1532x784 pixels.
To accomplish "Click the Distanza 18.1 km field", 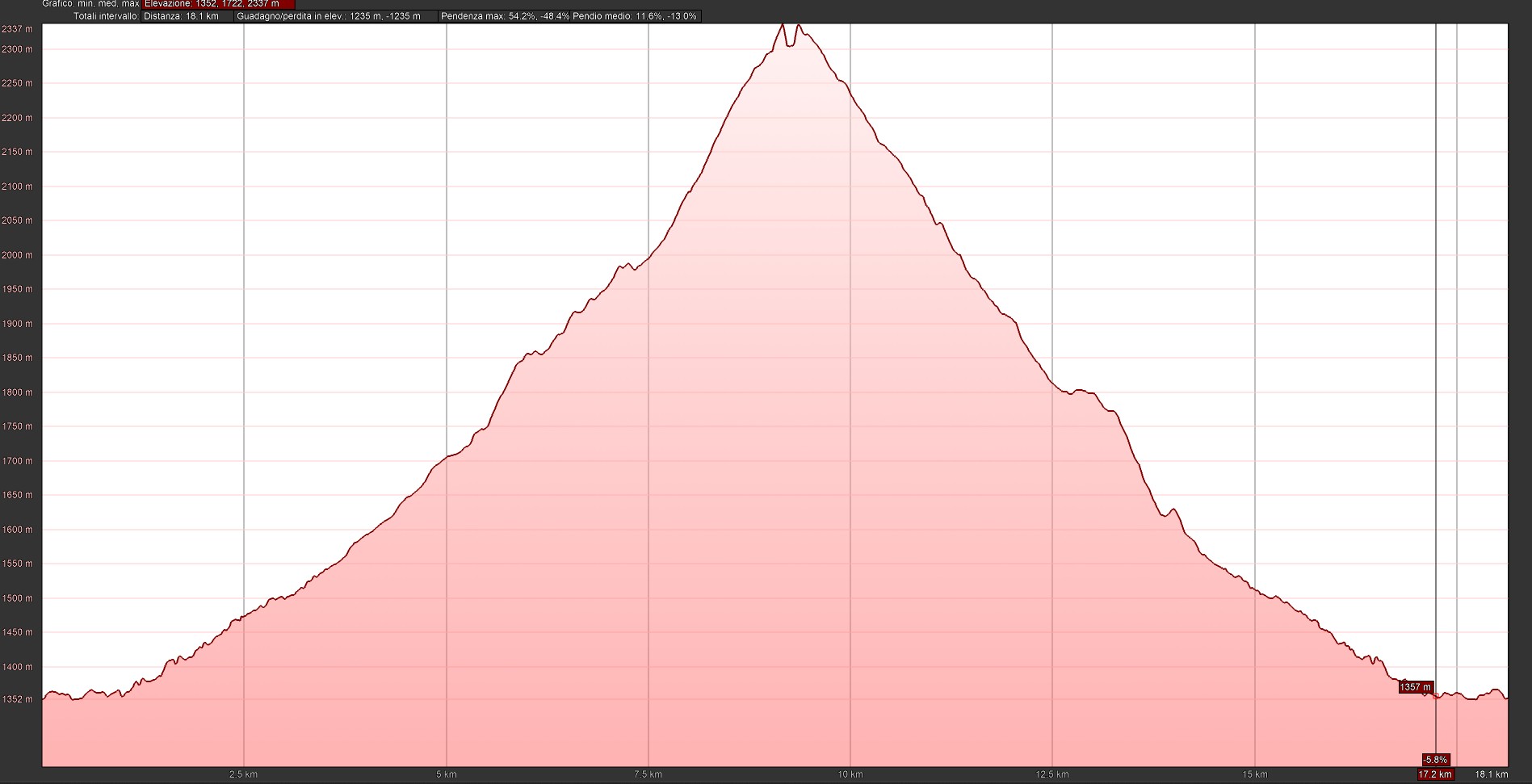I will click(x=182, y=16).
